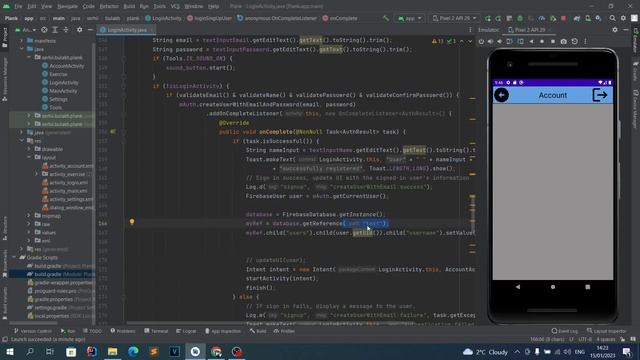This screenshot has height=360, width=640.
Task: Click emulator toolbar Home circle icon
Action: click(x=542, y=41)
